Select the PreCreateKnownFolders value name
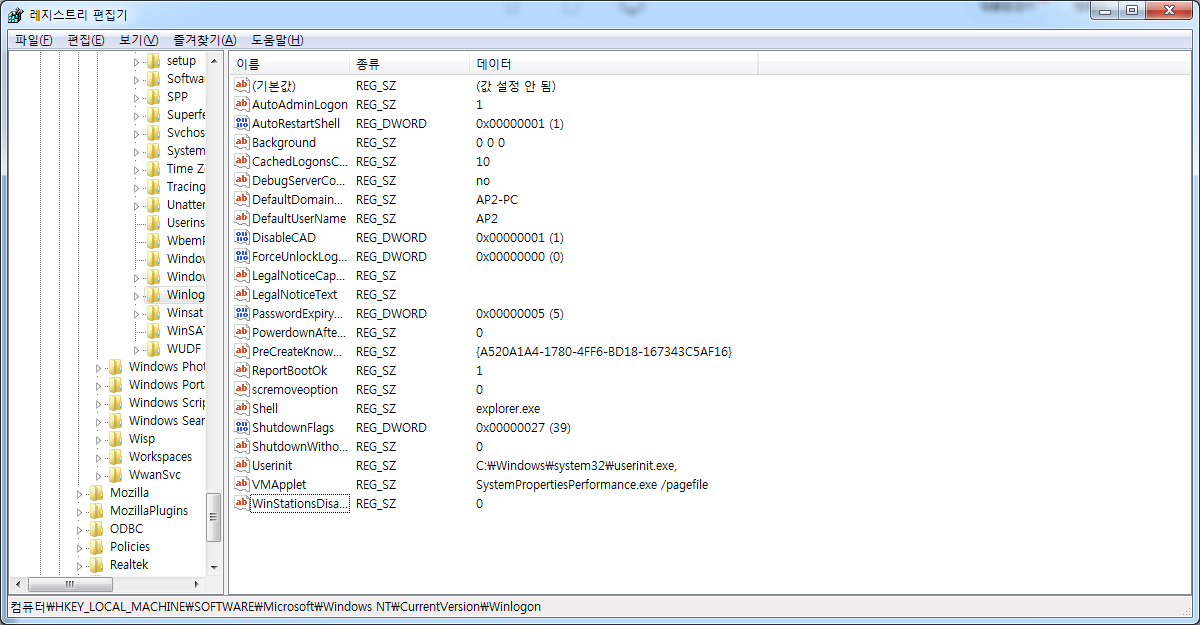The width and height of the screenshot is (1200, 625). coord(297,351)
